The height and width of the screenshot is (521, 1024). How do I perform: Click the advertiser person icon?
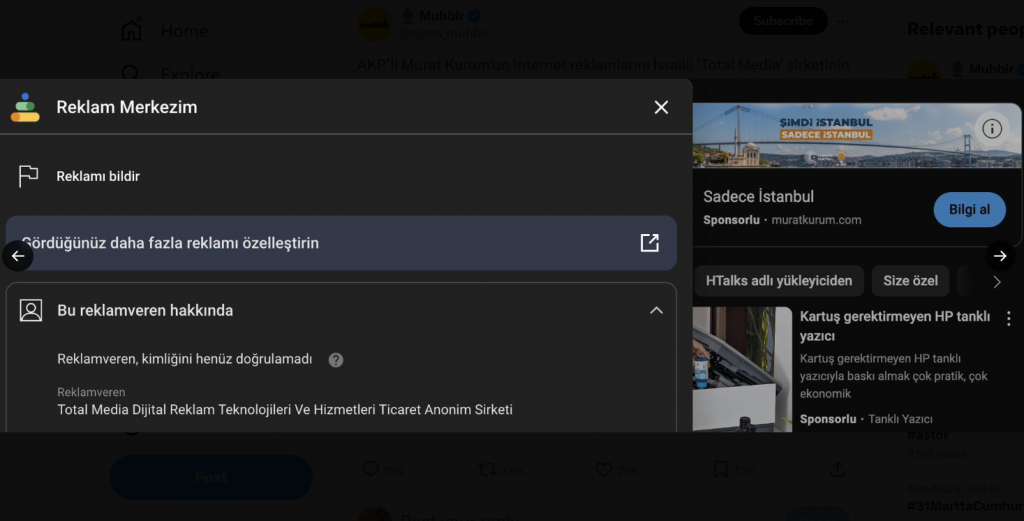(x=31, y=310)
